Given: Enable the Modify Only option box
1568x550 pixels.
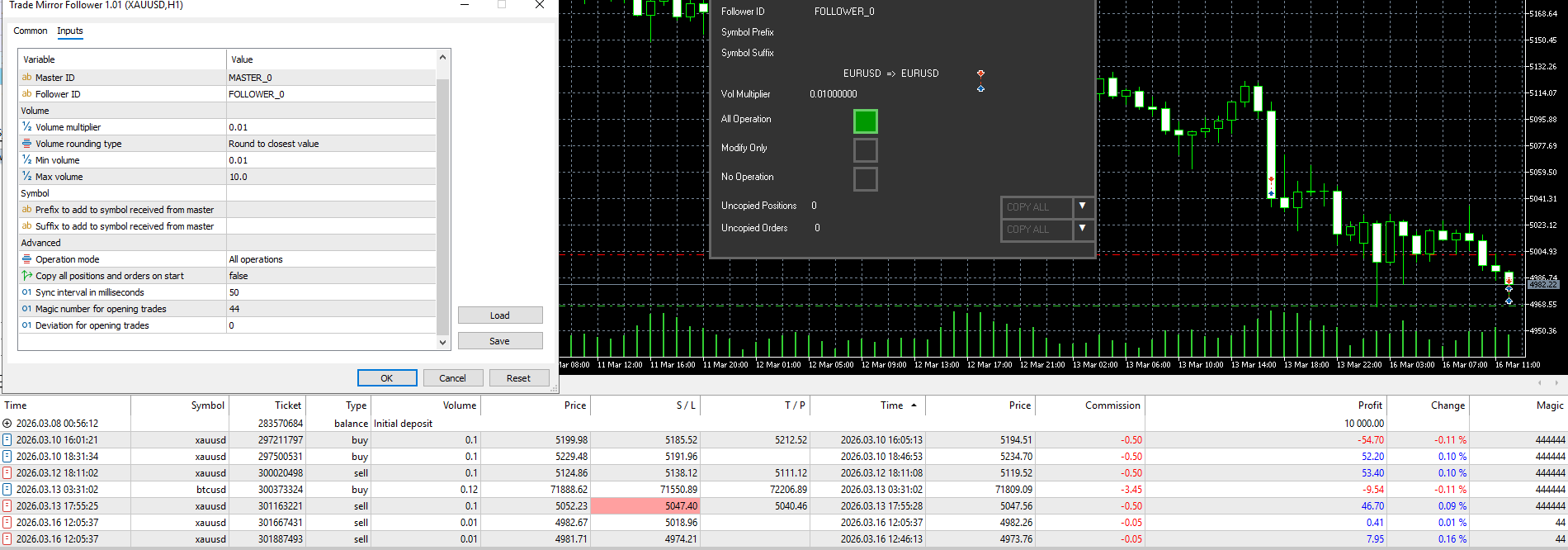Looking at the screenshot, I should (x=865, y=150).
